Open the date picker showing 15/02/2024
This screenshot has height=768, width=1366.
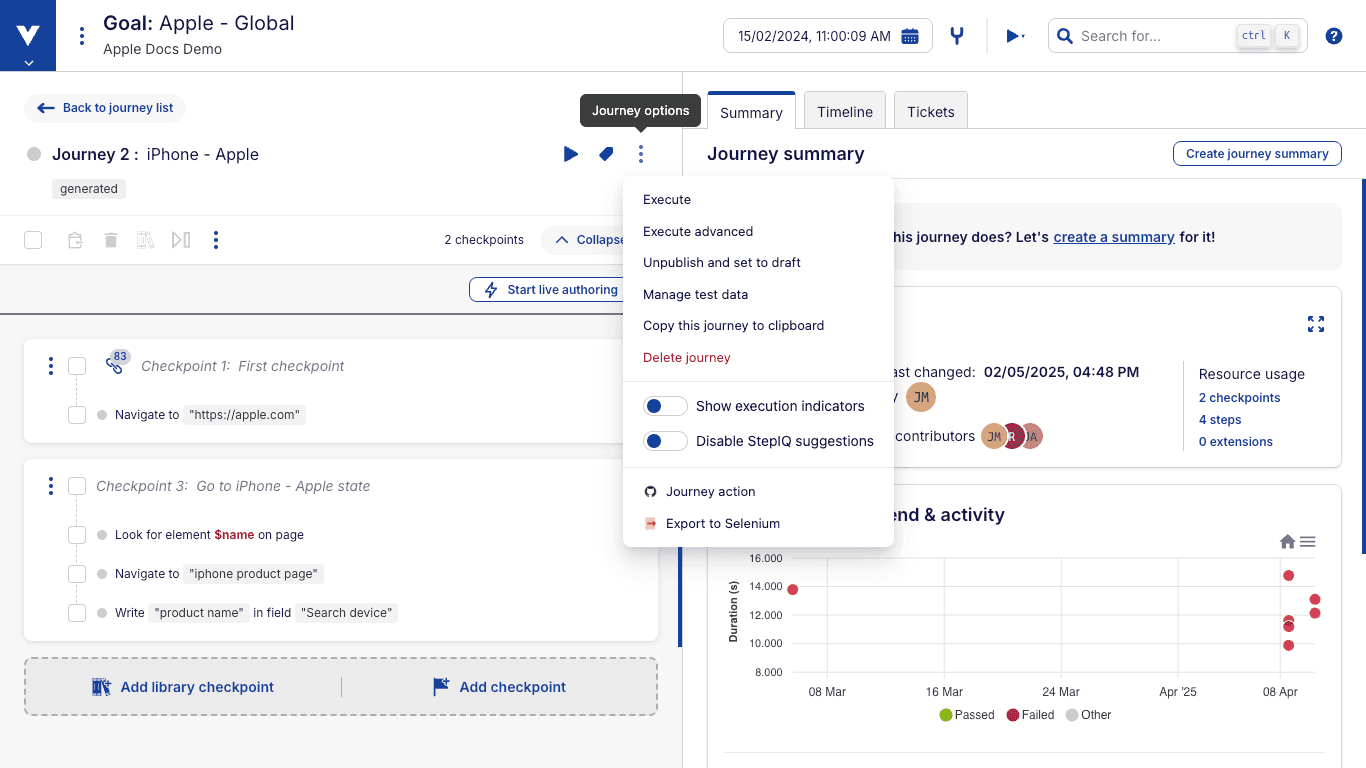point(827,35)
